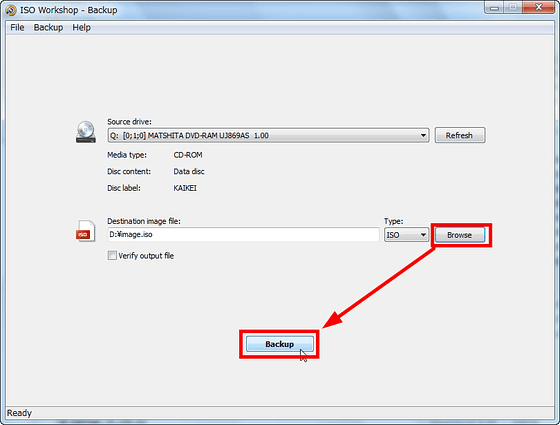560x425 pixels.
Task: Enable Verify output file checkbox
Action: click(112, 255)
